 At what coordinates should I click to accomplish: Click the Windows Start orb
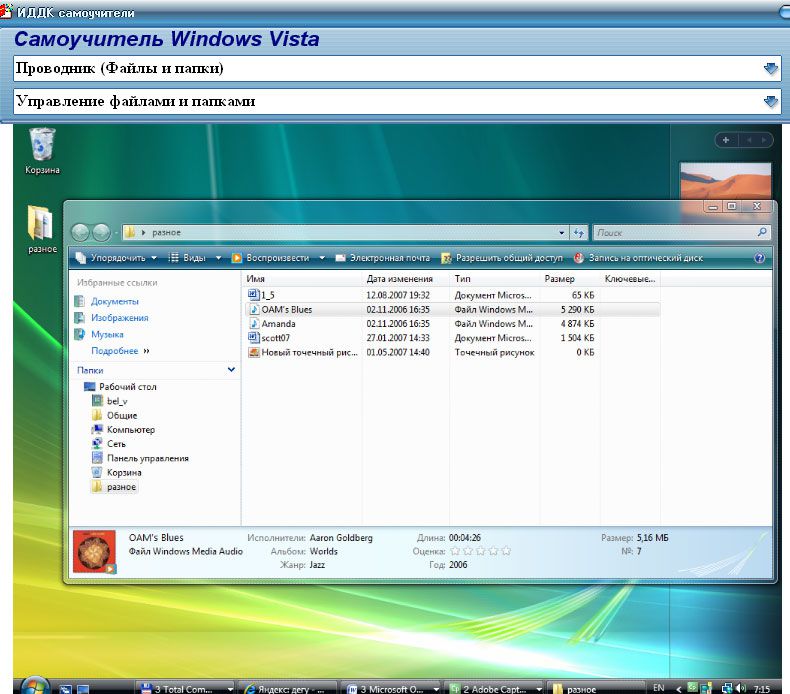(33, 686)
